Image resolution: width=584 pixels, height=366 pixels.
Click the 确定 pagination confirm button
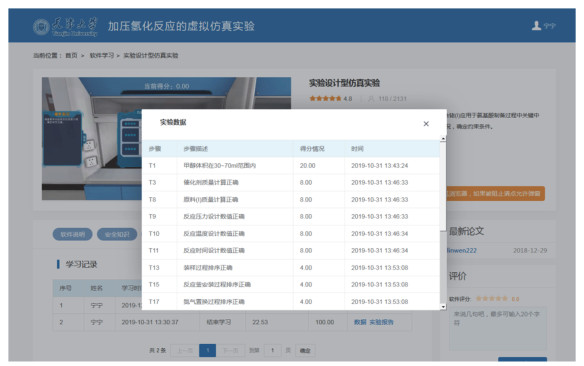[305, 350]
